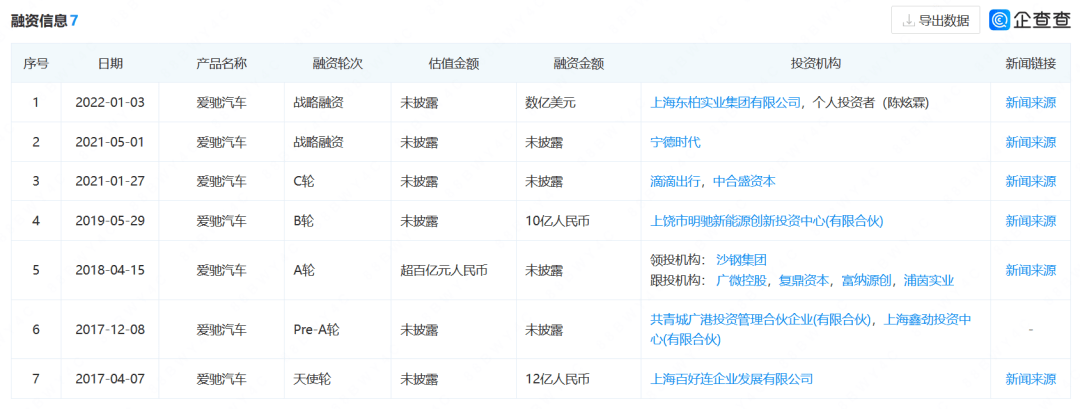The image size is (1080, 409).
Task: Click the 序号 column header
Action: (x=36, y=63)
